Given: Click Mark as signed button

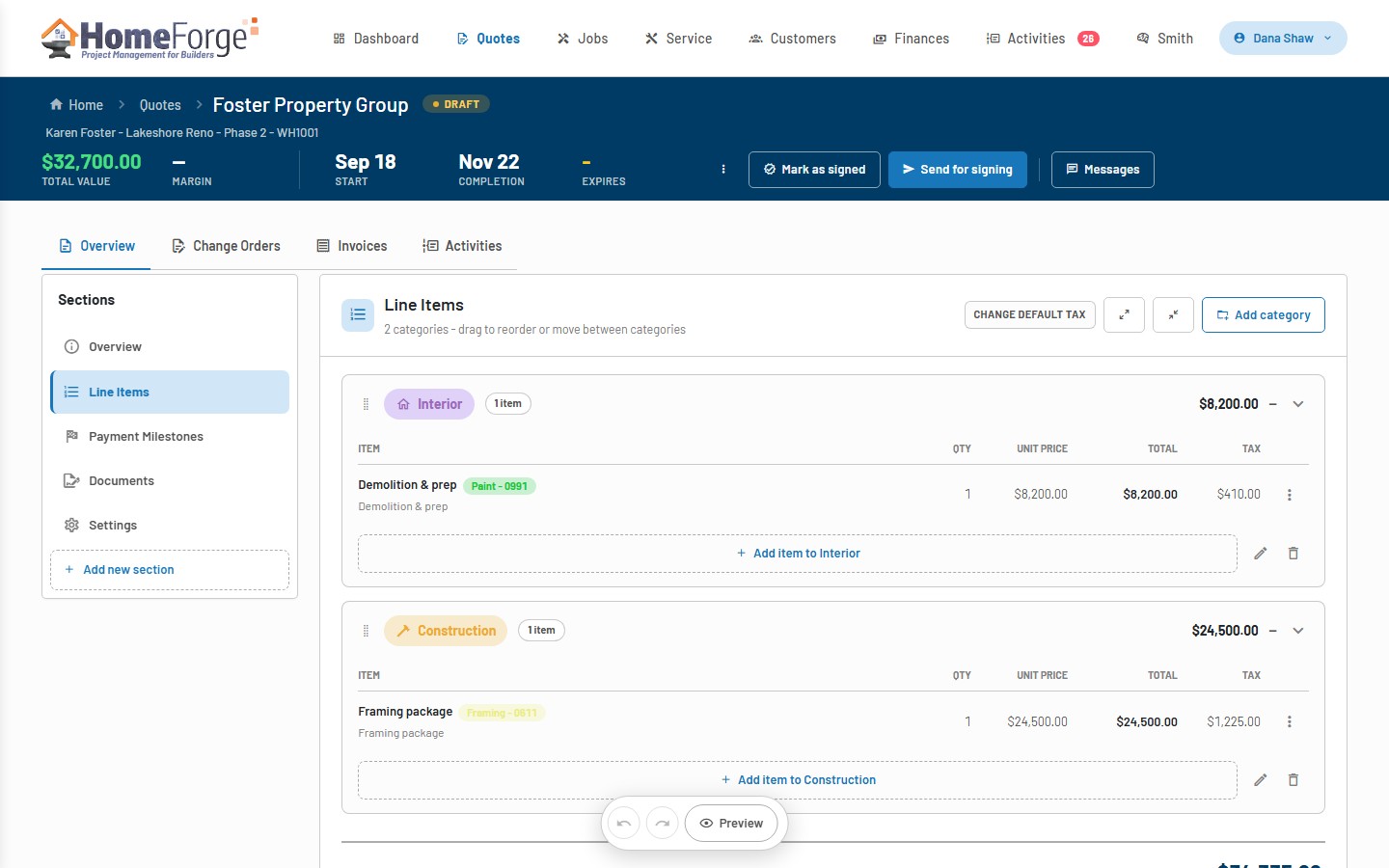Looking at the screenshot, I should 814,170.
